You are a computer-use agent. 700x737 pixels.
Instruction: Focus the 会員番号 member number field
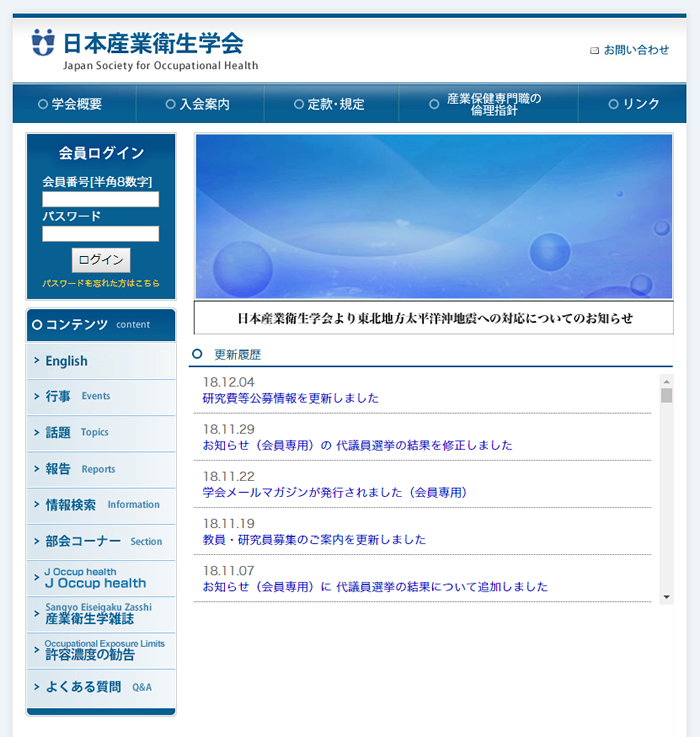click(x=101, y=199)
